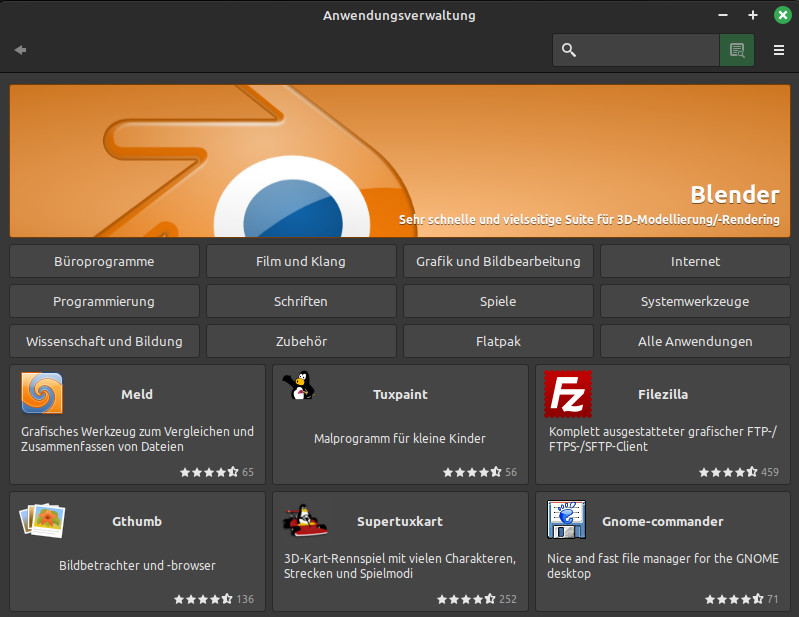Open the Büroprogramme category
This screenshot has width=799, height=617.
[104, 261]
